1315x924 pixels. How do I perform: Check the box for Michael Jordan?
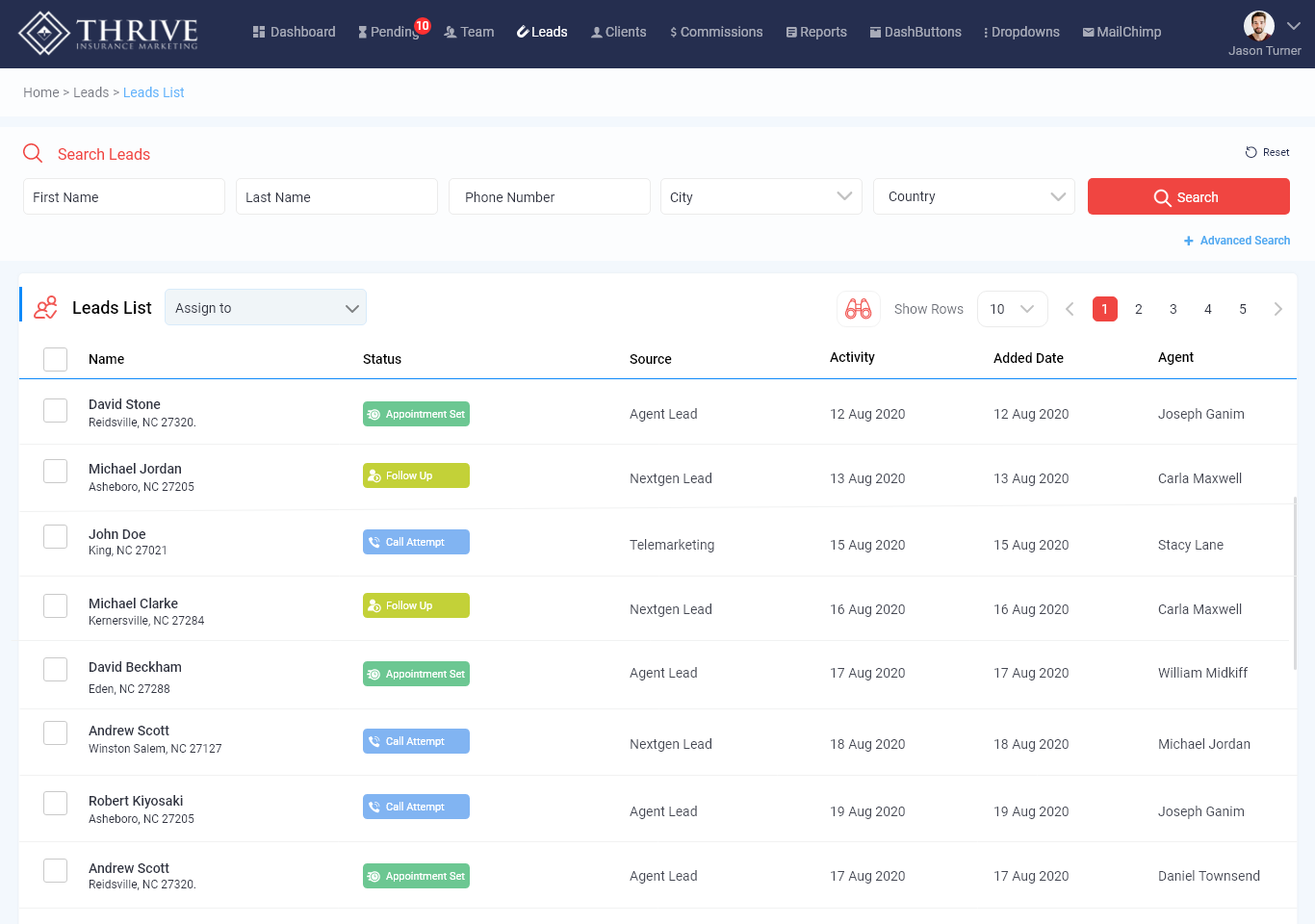[x=56, y=471]
